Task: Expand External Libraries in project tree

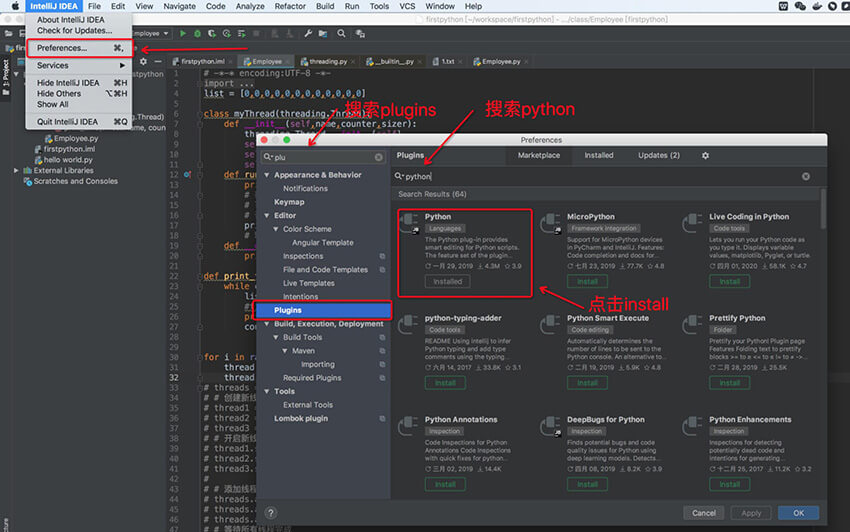Action: tap(16, 170)
